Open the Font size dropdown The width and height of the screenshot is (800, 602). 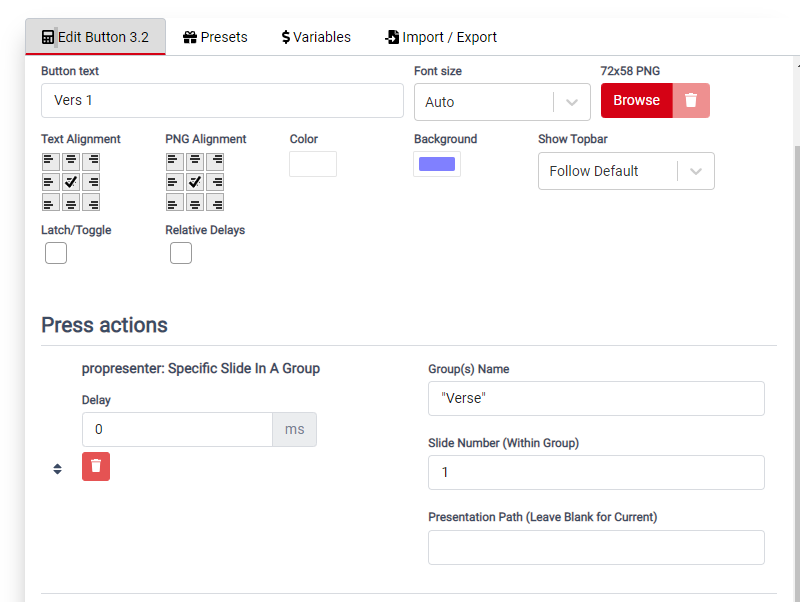point(502,102)
